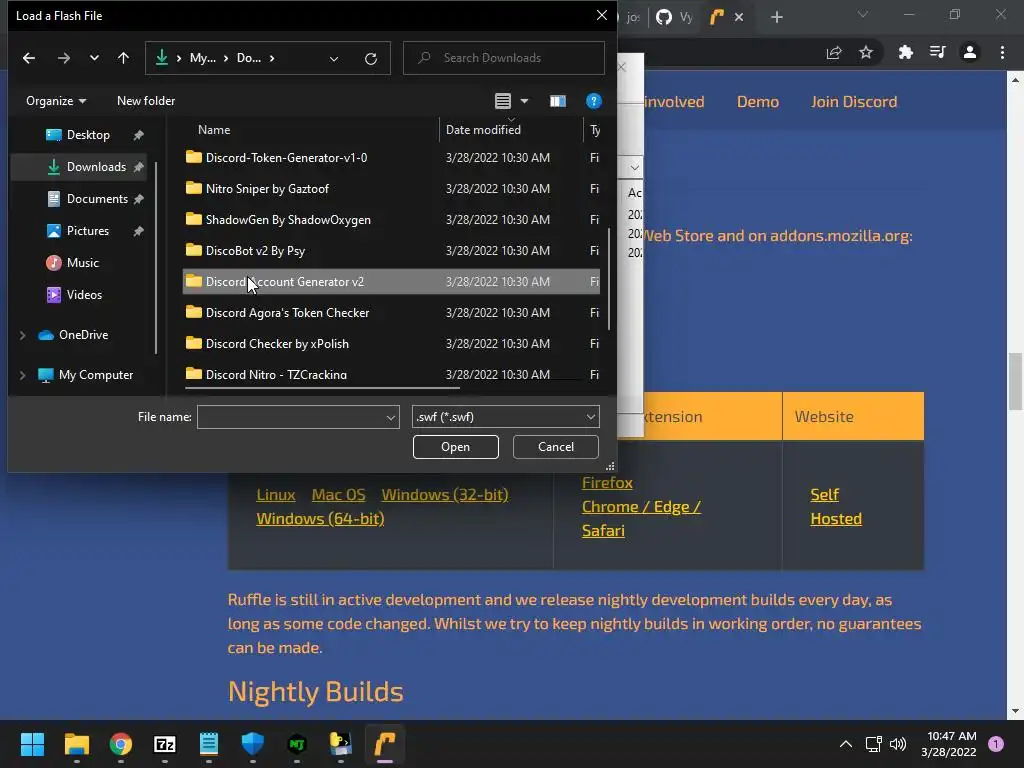The height and width of the screenshot is (768, 1024).
Task: Sort files by Date modified column
Action: coord(483,130)
